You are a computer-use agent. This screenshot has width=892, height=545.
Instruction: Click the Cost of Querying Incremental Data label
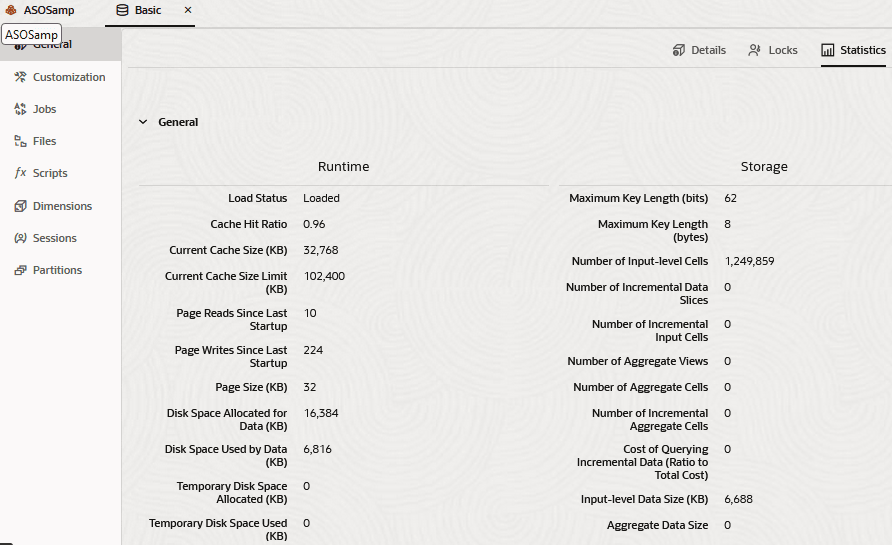643,462
